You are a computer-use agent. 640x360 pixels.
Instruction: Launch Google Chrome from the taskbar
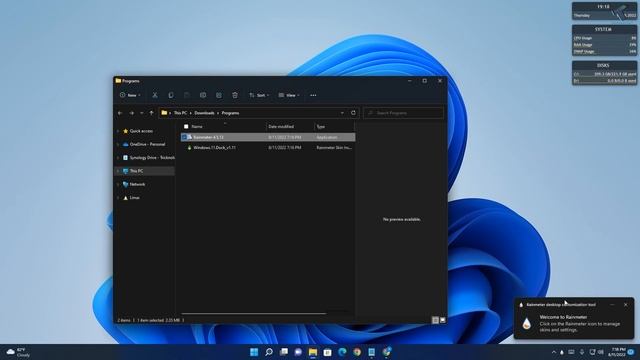click(357, 352)
